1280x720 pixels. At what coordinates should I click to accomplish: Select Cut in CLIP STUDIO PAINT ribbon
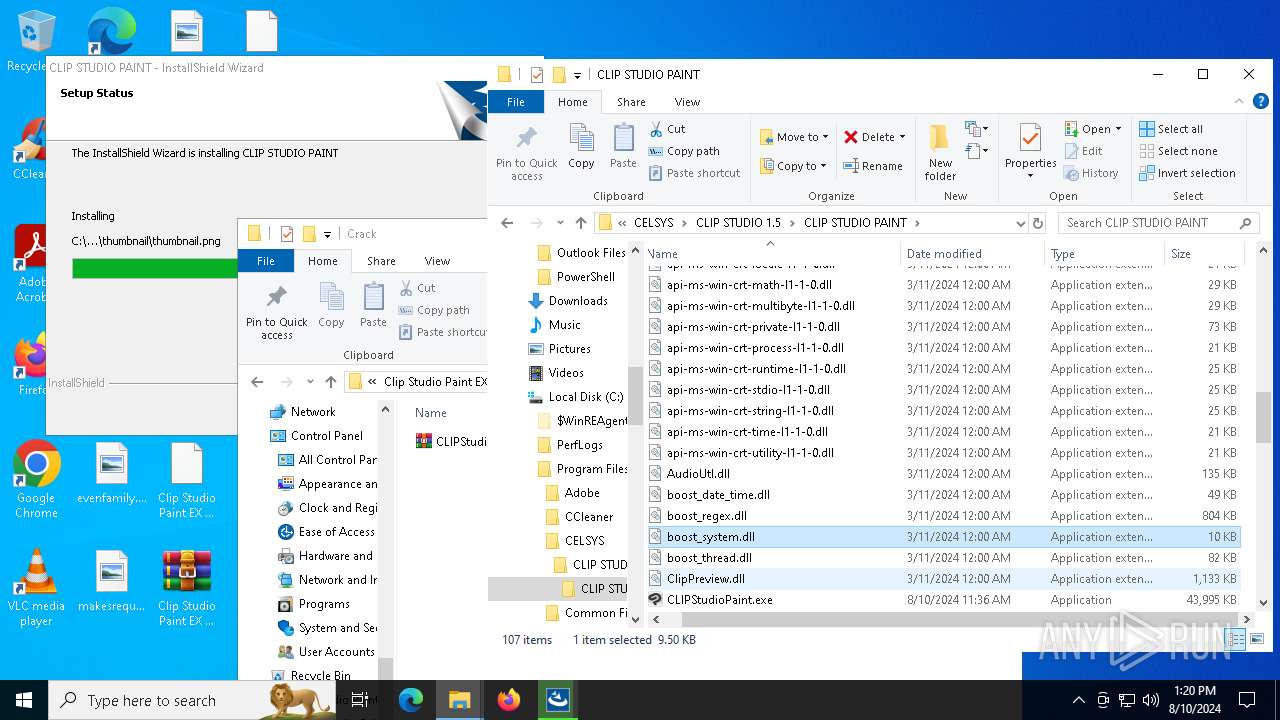coord(667,129)
